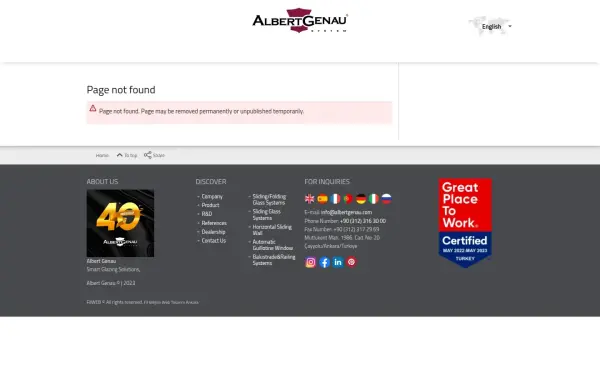The height and width of the screenshot is (375, 600).
Task: Click the 40th anniversary Albert Genau thumbnail
Action: coord(120,223)
